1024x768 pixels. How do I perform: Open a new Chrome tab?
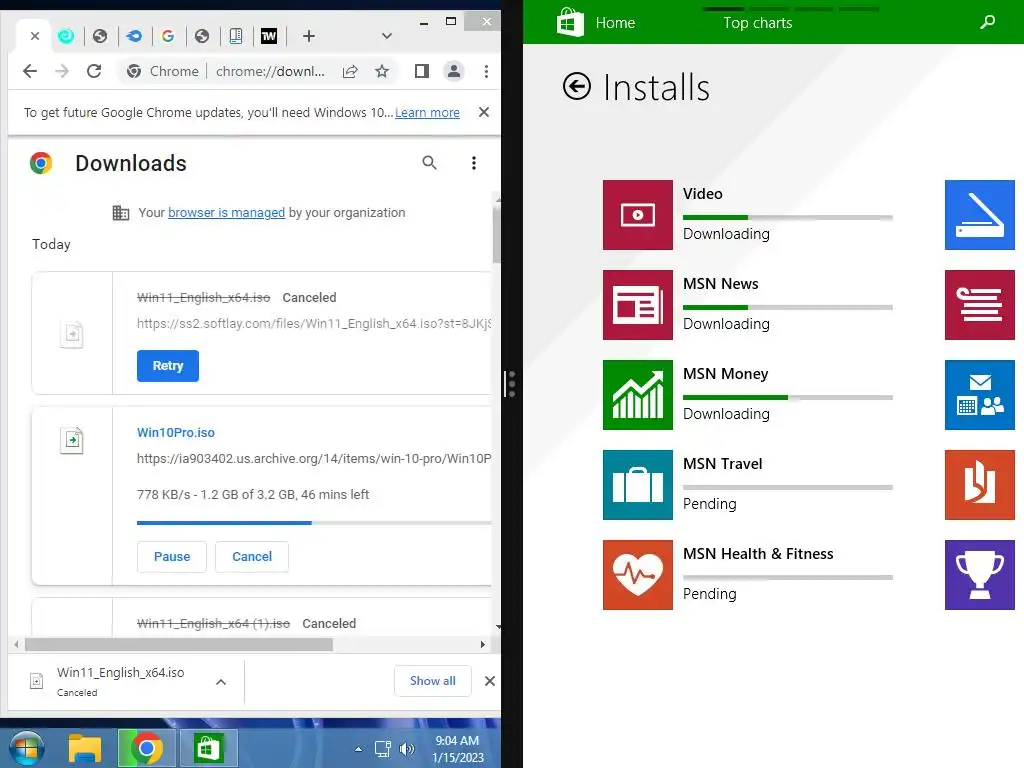pos(309,36)
